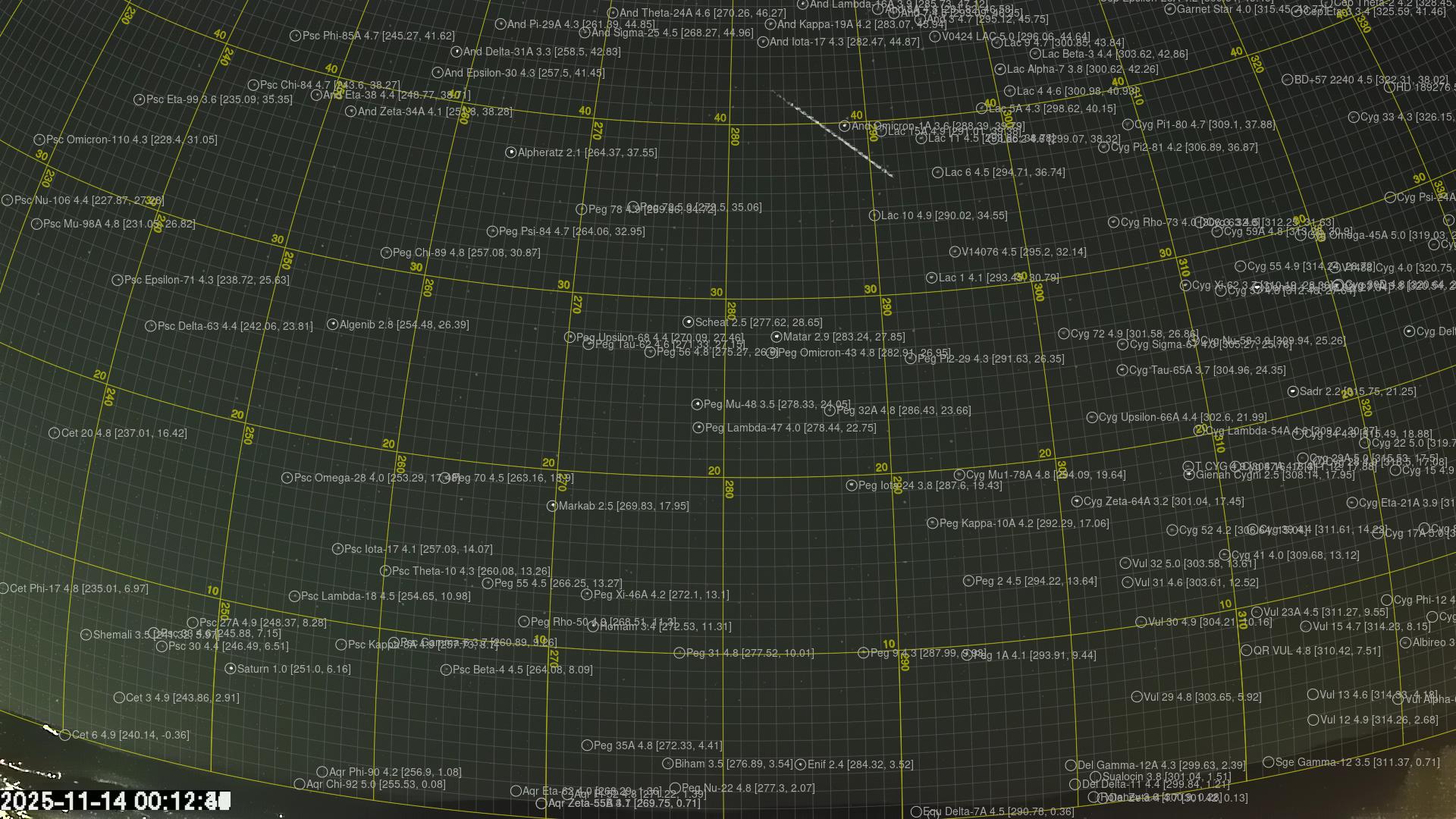Screen dimensions: 1456x819
Task: Click the Gienah Cygni marker circle
Action: 1189,475
